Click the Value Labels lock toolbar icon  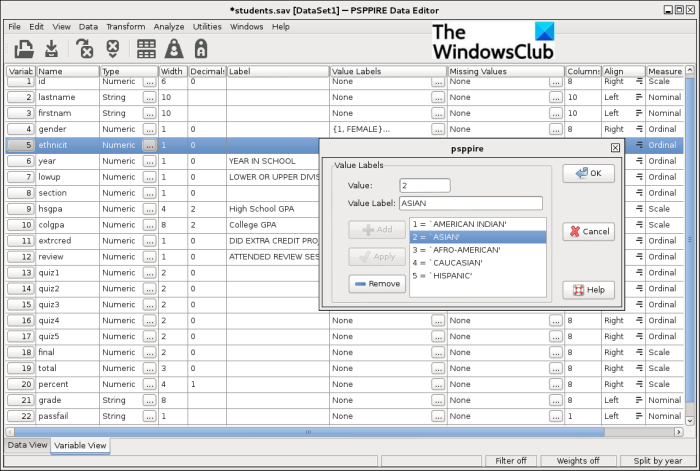coord(201,49)
